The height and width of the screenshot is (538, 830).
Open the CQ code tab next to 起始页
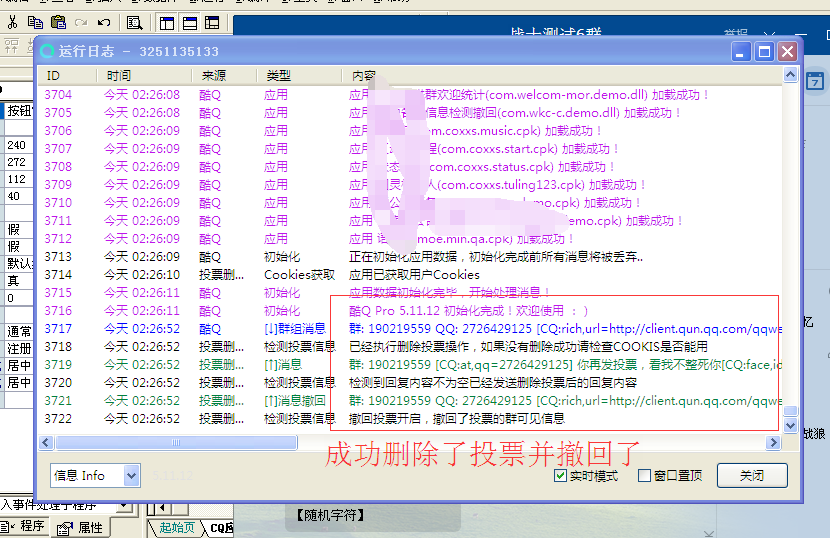click(x=220, y=528)
